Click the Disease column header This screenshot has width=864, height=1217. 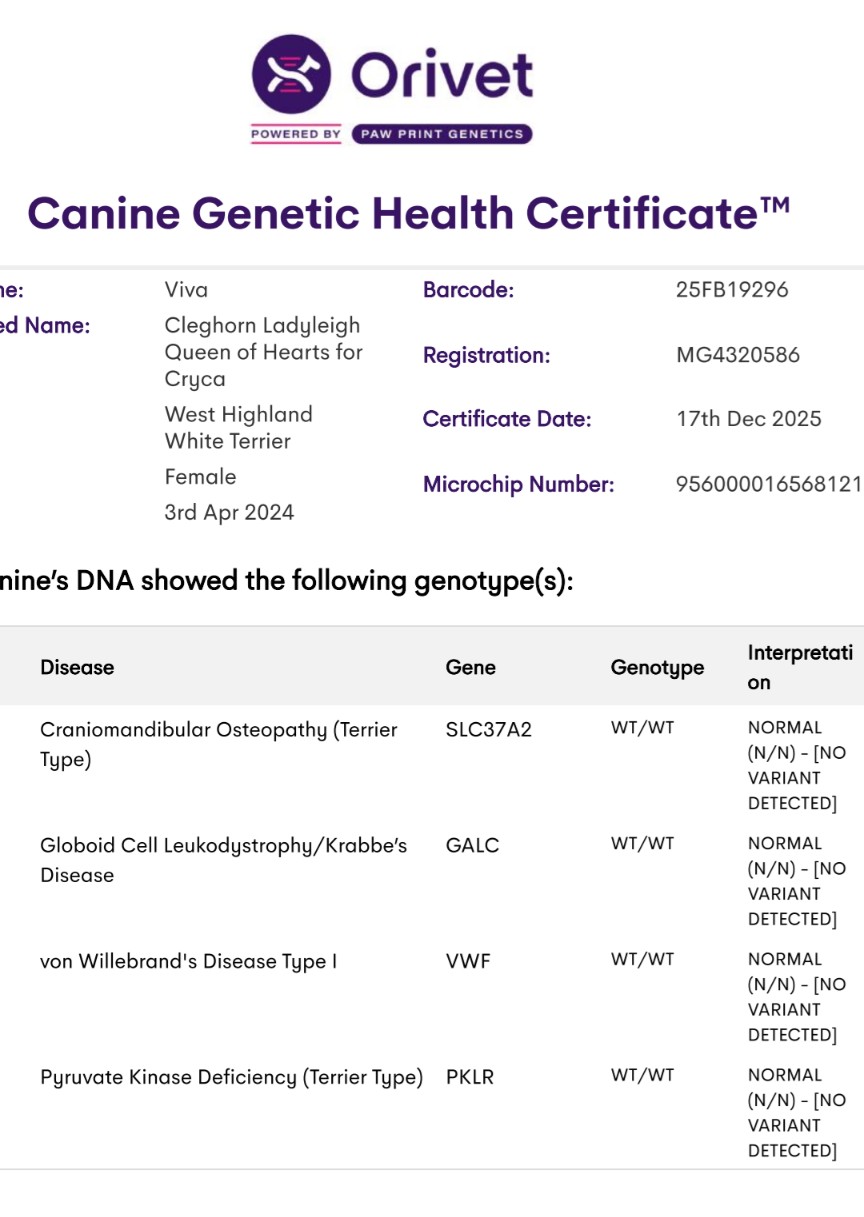point(77,667)
